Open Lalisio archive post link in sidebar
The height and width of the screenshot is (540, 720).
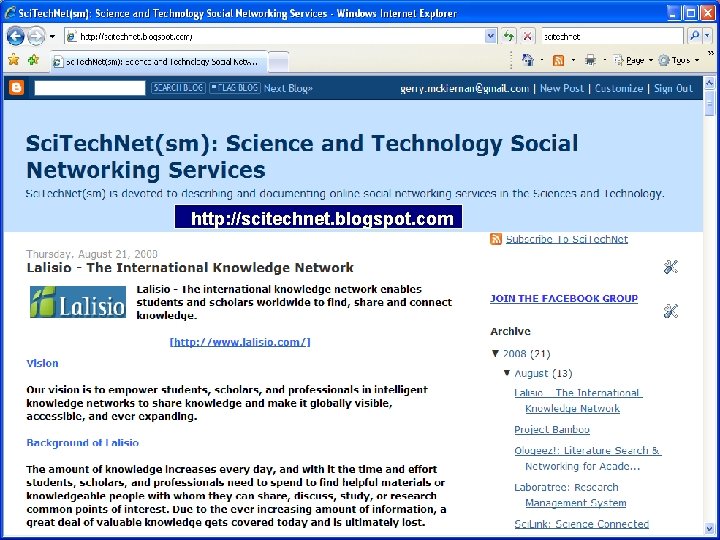578,400
